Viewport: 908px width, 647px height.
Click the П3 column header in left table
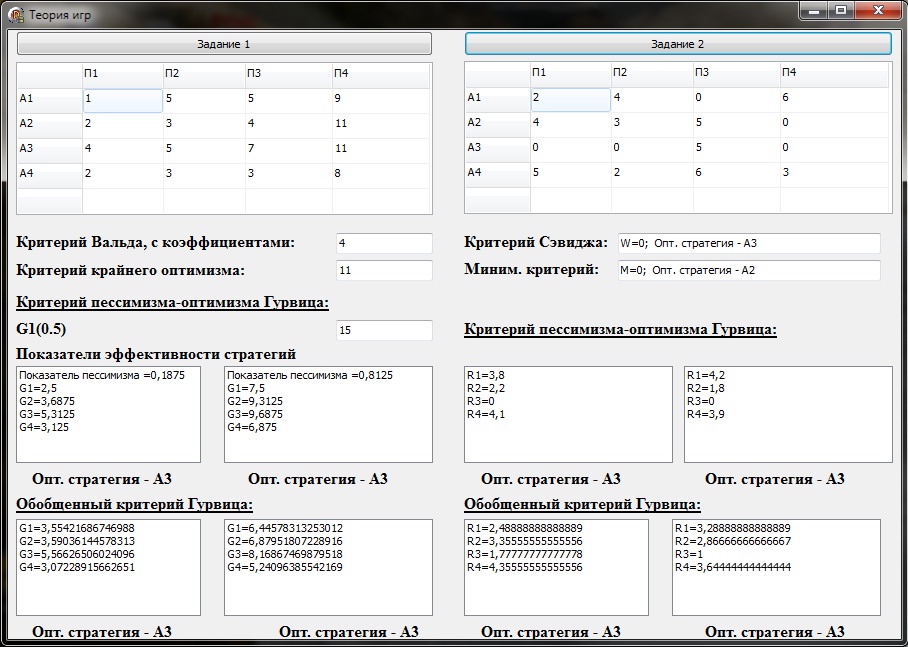(x=288, y=75)
